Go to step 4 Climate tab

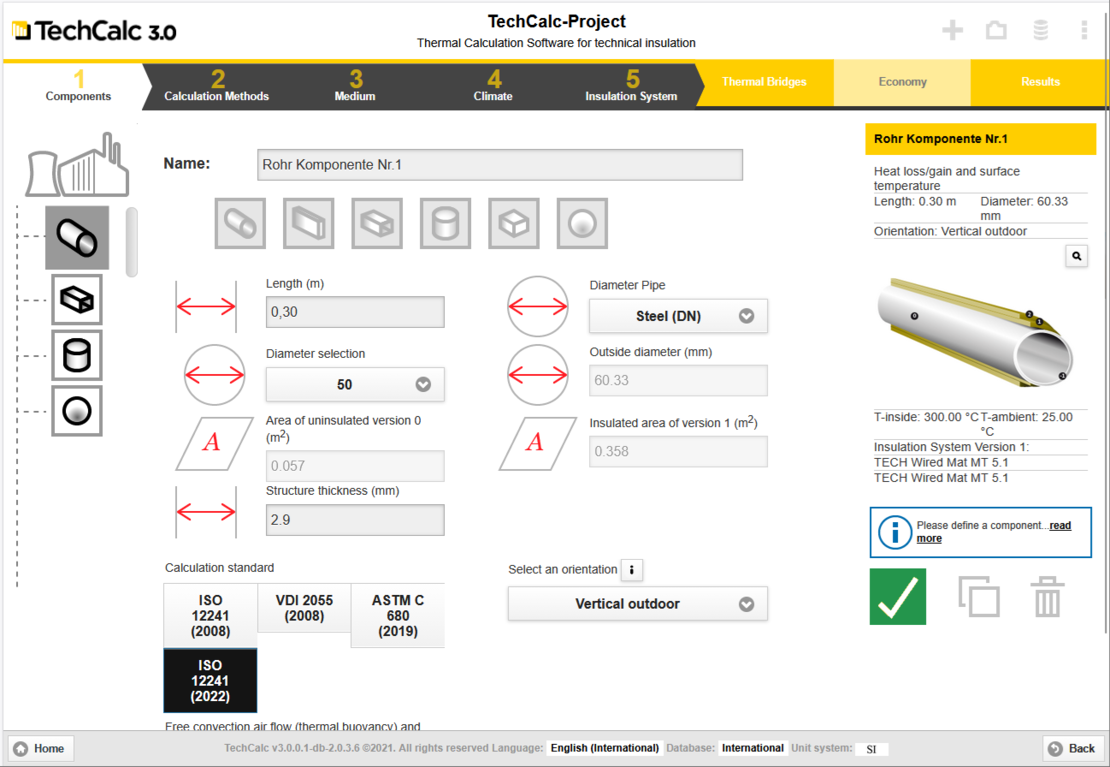point(493,86)
